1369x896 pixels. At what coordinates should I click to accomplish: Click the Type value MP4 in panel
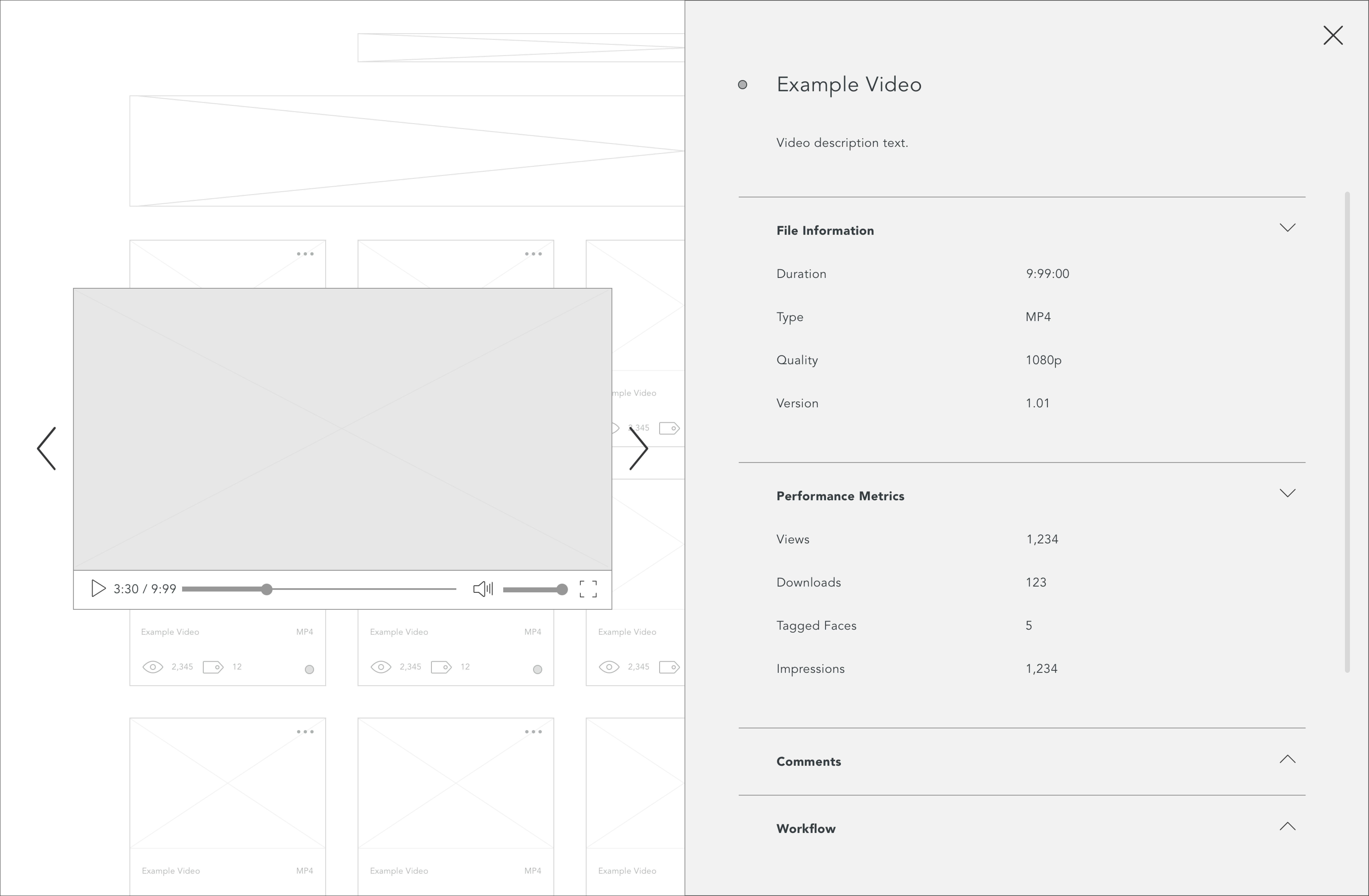[x=1038, y=317]
